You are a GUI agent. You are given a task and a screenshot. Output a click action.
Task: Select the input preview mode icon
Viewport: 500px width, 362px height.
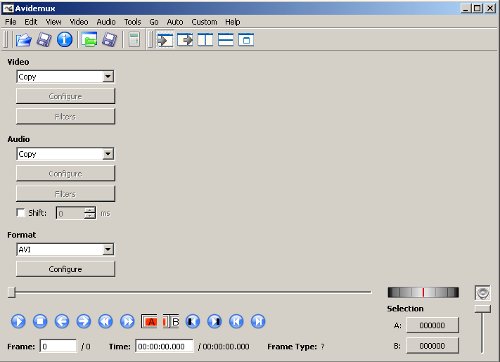165,40
